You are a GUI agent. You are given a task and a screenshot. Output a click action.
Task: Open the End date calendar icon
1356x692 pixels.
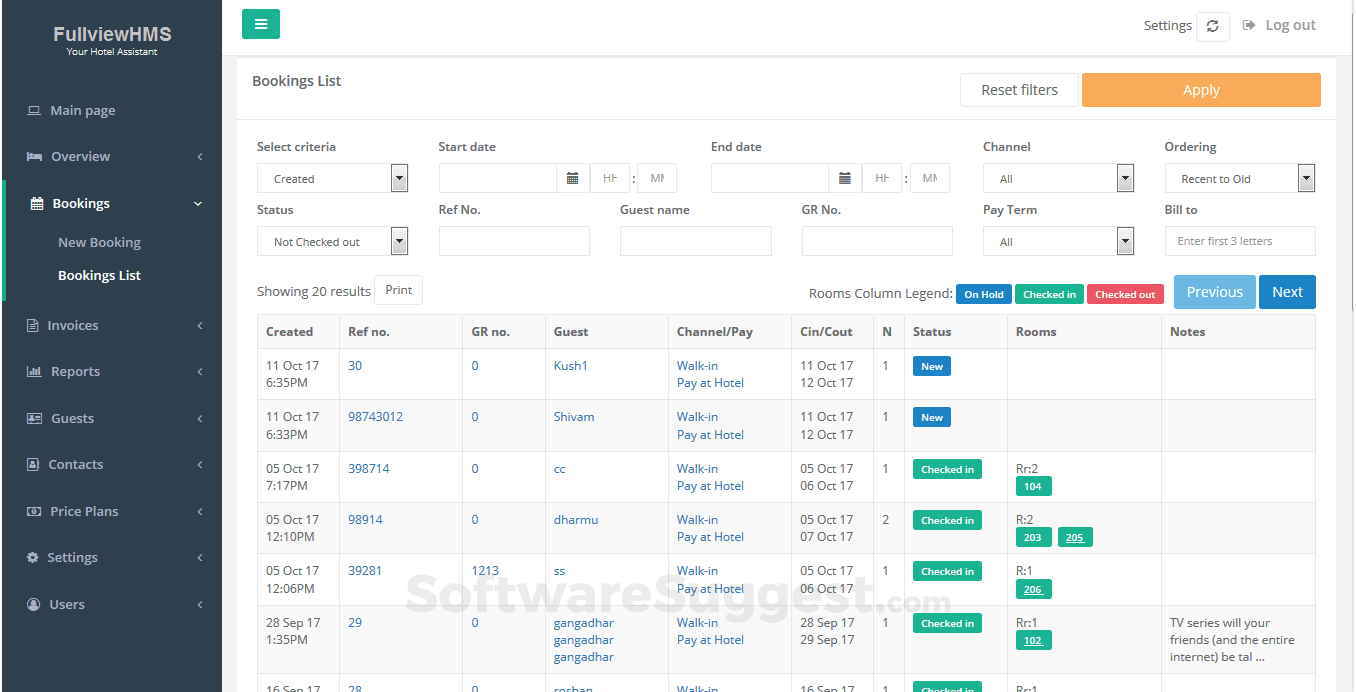pos(845,177)
